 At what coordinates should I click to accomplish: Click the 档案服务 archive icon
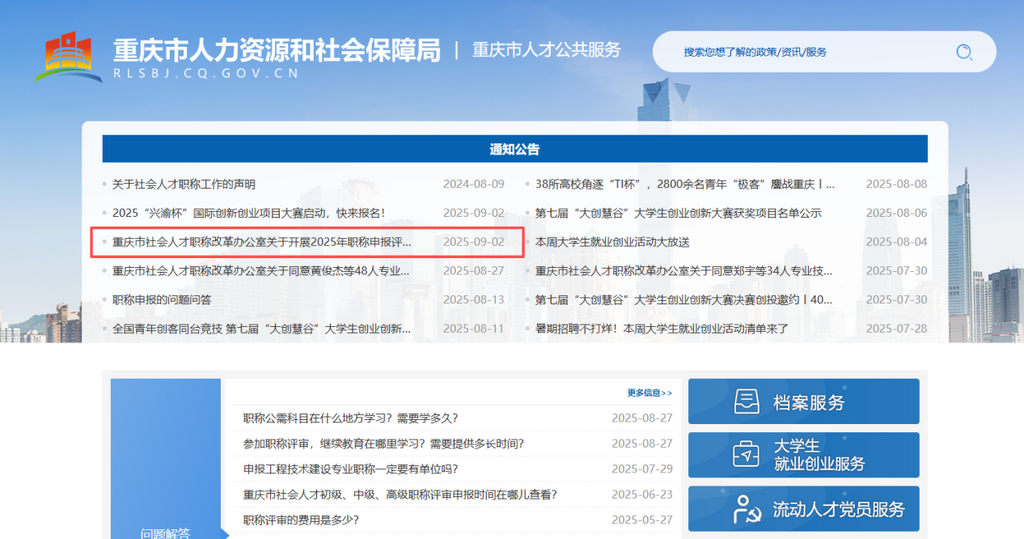point(746,402)
